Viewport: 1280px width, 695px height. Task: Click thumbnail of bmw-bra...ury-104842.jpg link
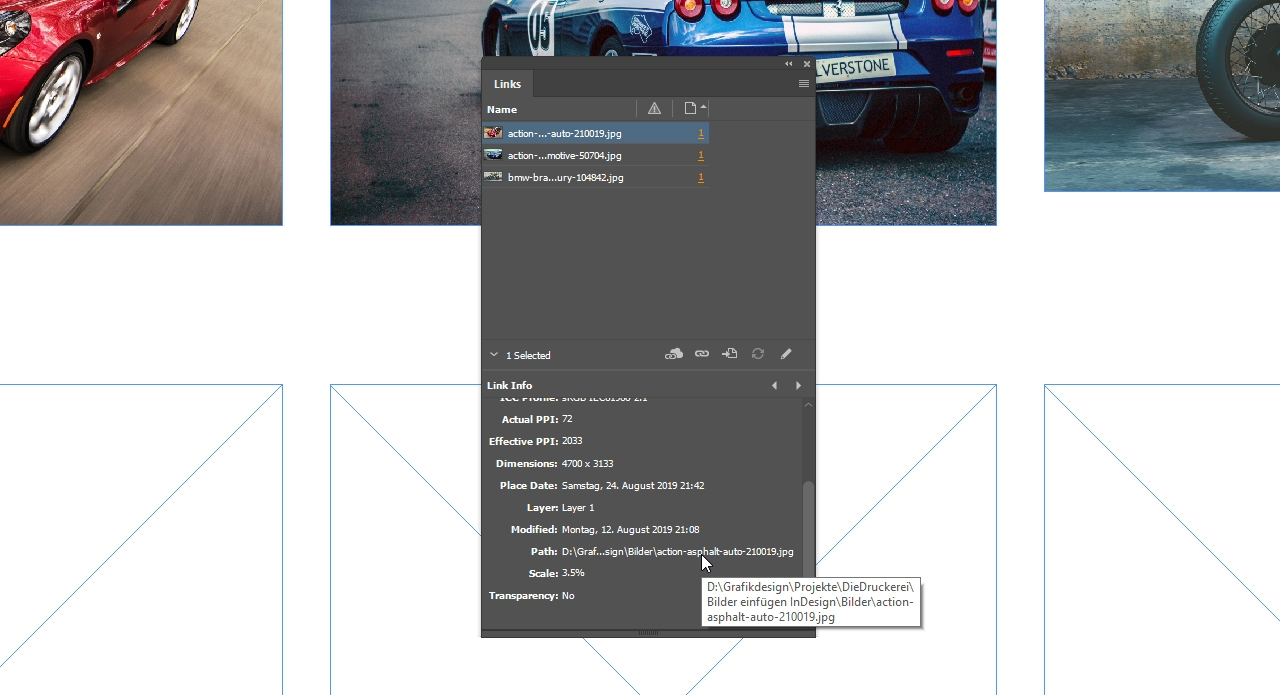(x=493, y=177)
